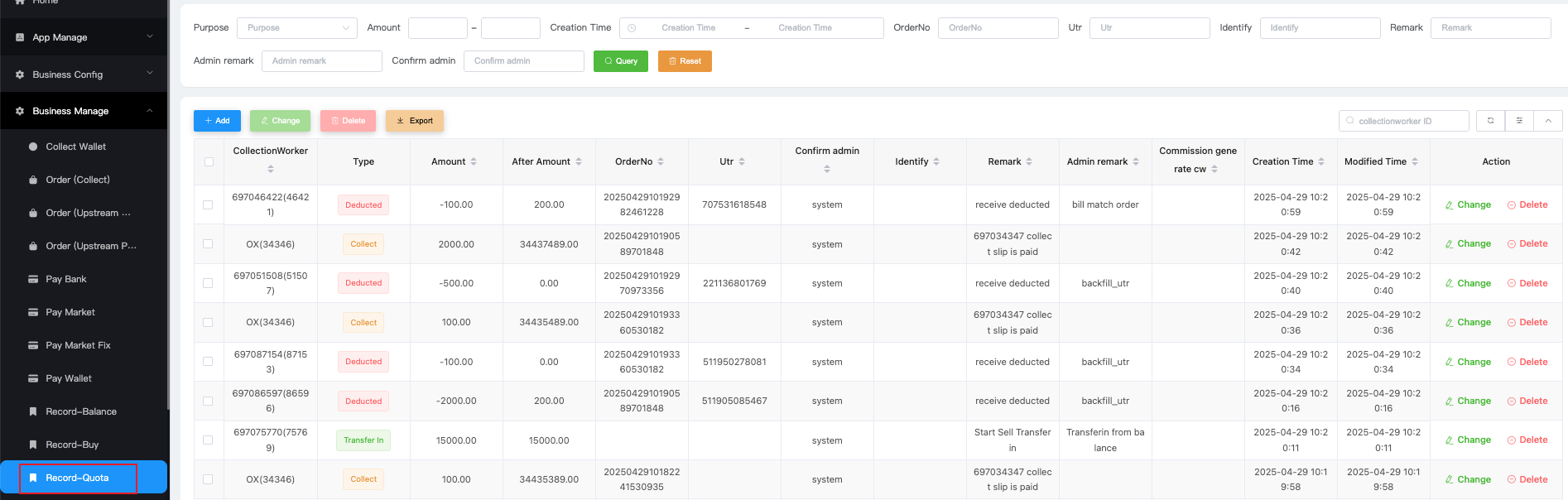Click the blue Add button
Viewport: 1568px width, 500px height.
pos(217,121)
